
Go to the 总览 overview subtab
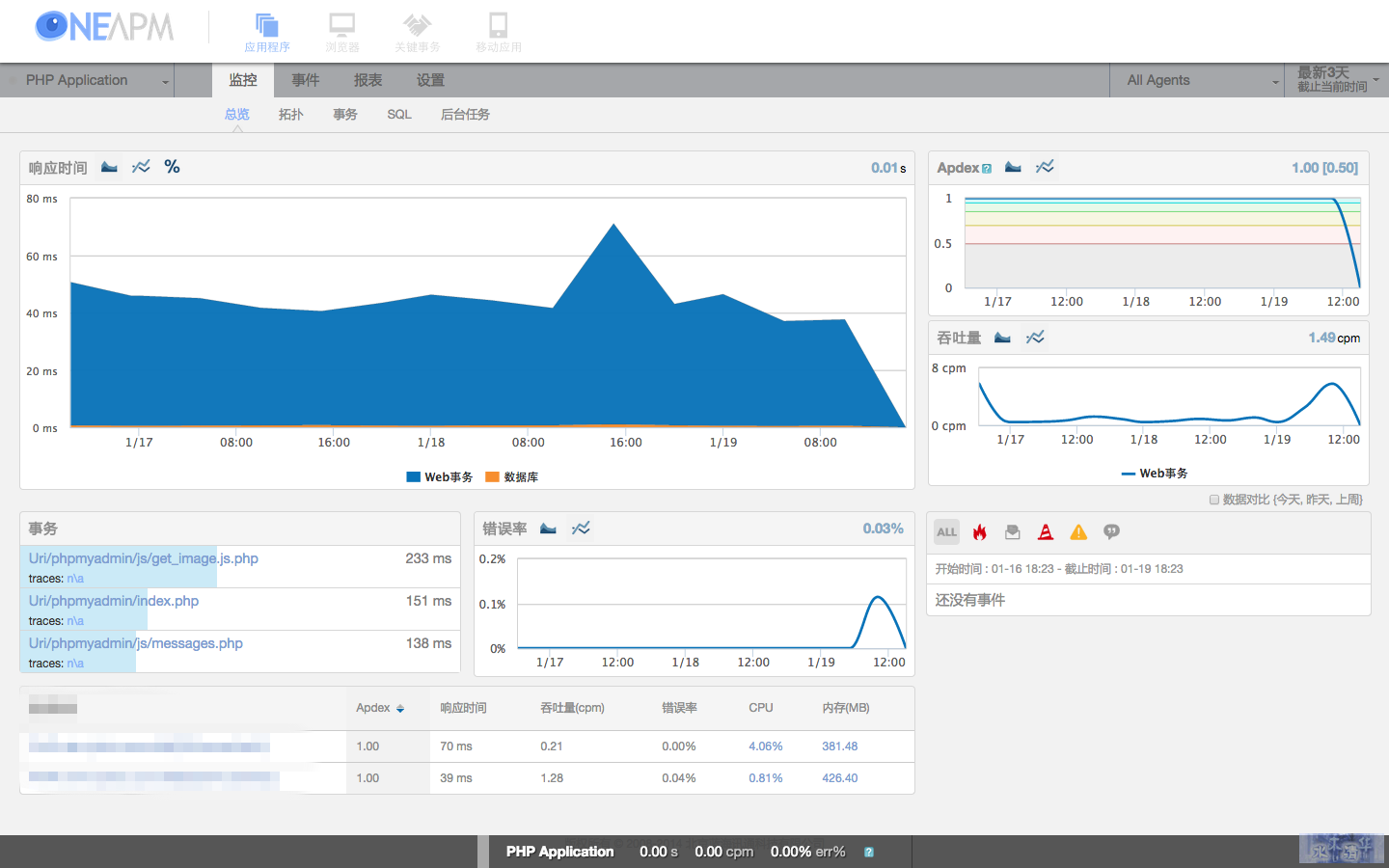click(237, 115)
